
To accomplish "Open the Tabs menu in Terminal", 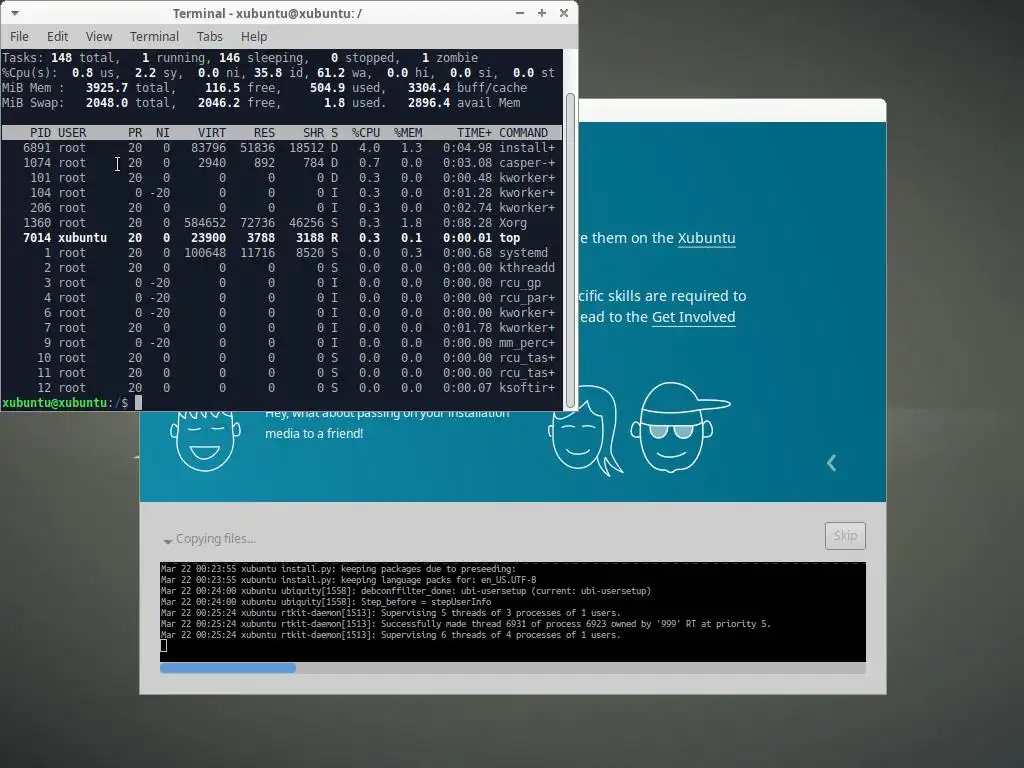I will (210, 37).
